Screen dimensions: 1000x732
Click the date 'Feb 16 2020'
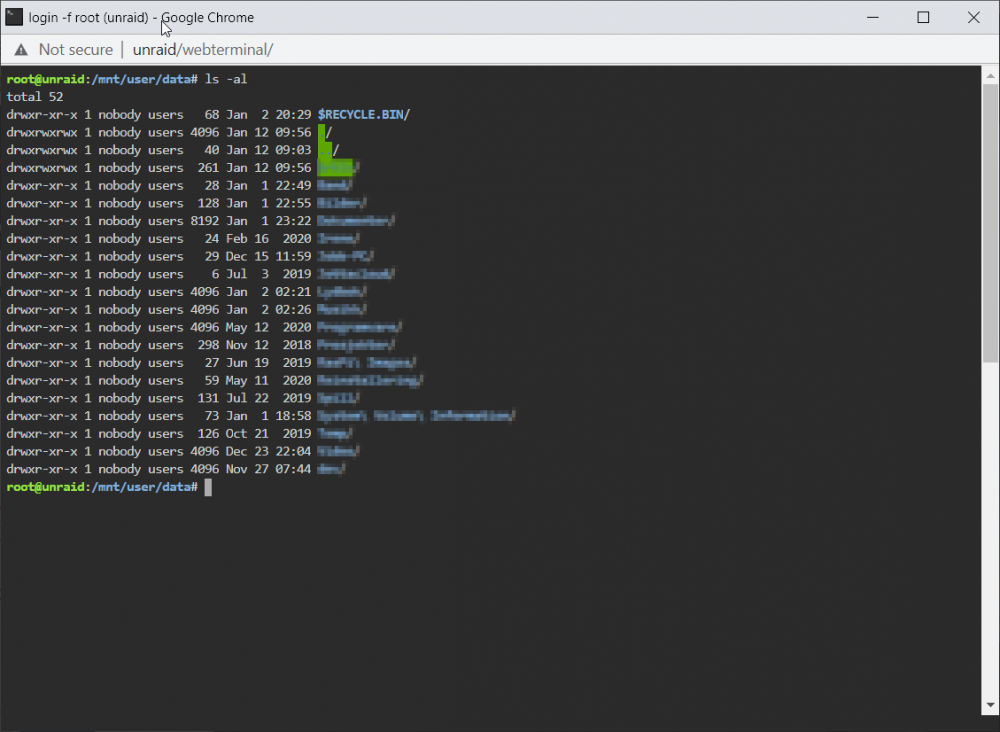pyautogui.click(x=268, y=239)
